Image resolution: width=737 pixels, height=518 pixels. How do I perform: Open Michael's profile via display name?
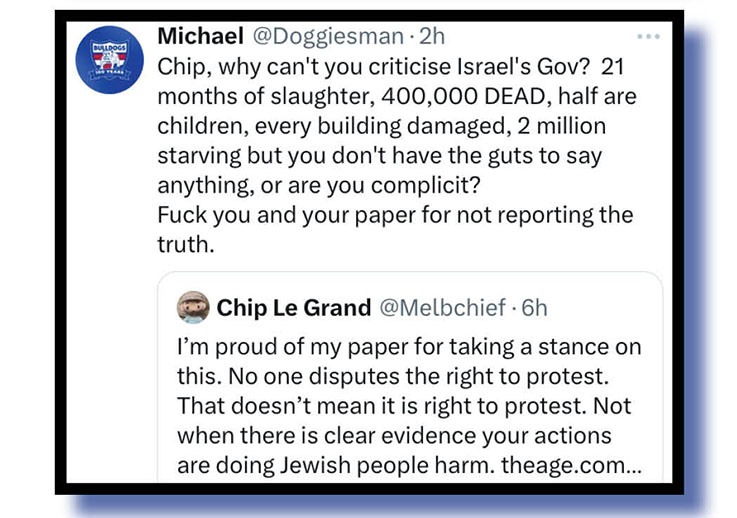[x=200, y=36]
